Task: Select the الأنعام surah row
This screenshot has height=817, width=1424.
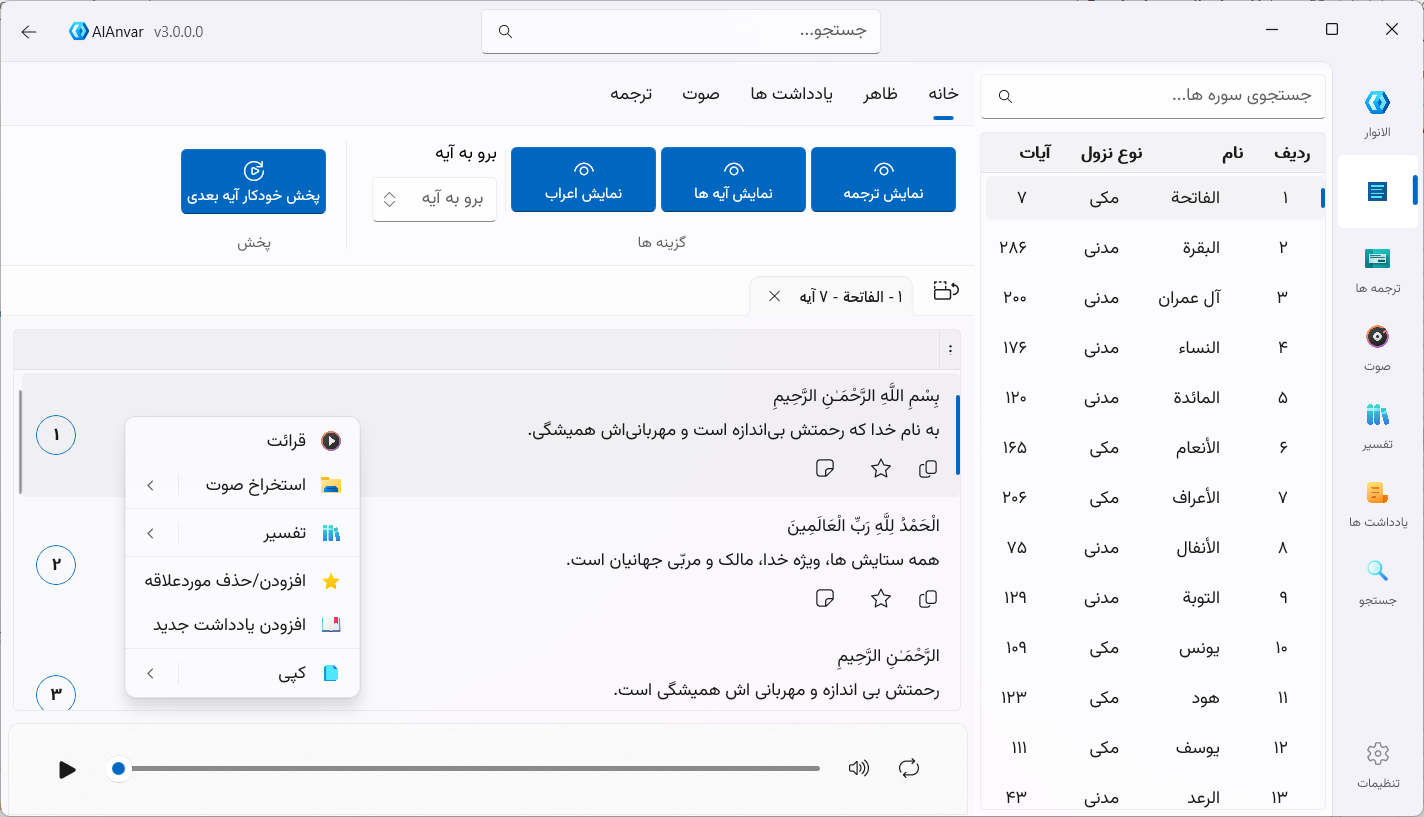Action: (1153, 448)
